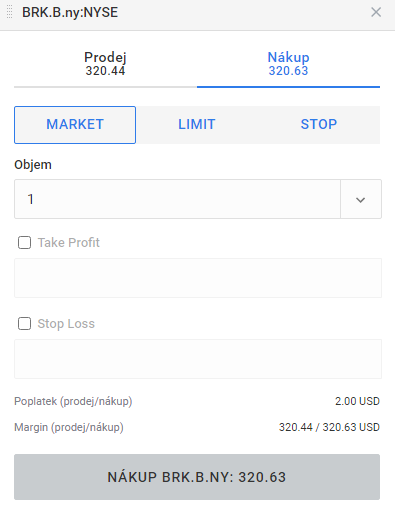The image size is (395, 517).
Task: Click the Stop Loss price field
Action: click(198, 359)
